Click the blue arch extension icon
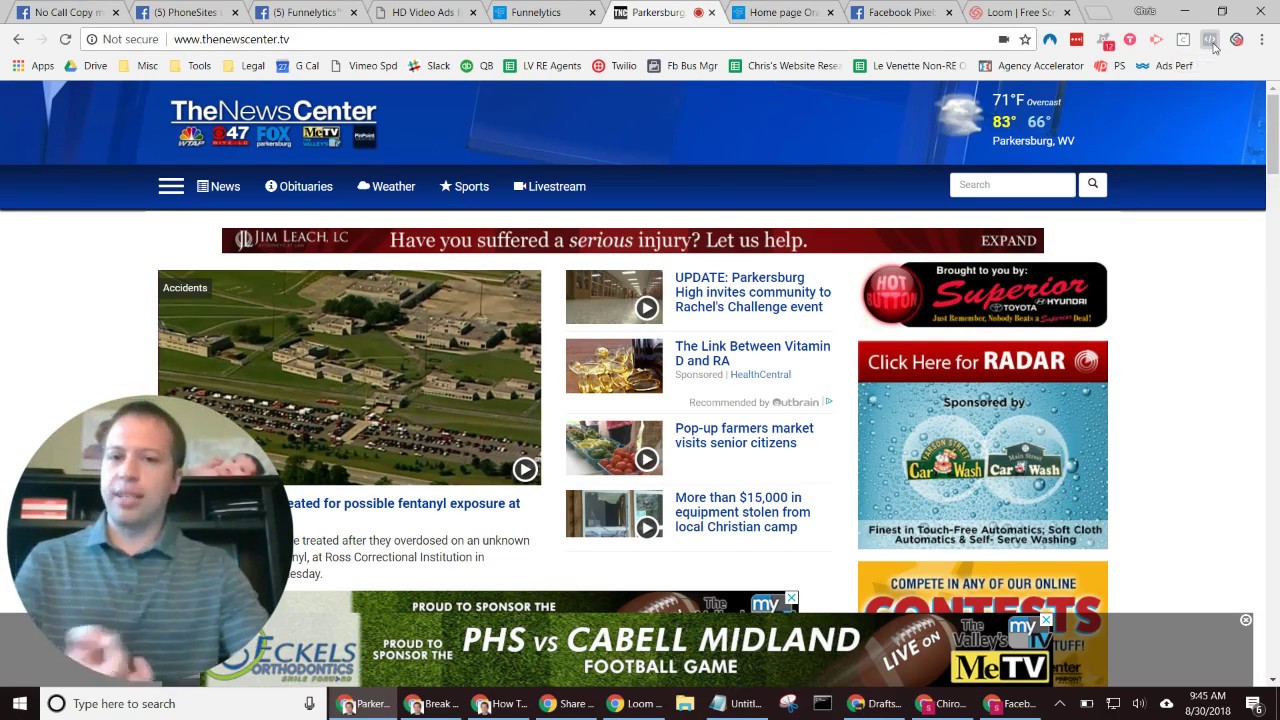Viewport: 1280px width, 720px height. click(1050, 39)
